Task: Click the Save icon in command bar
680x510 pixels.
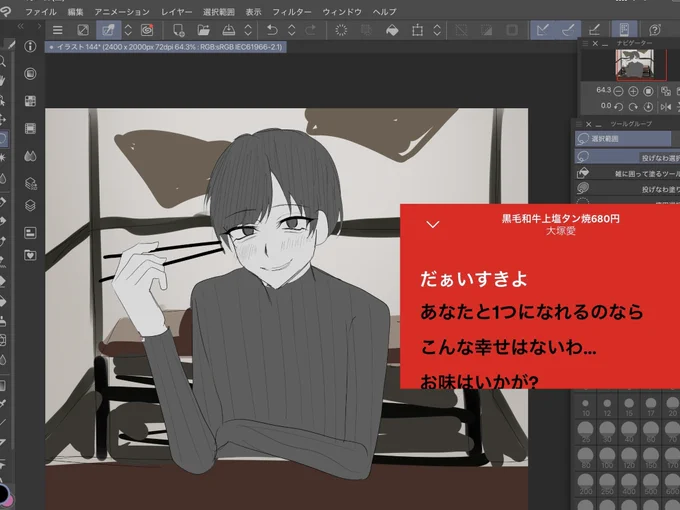Action: coord(229,30)
